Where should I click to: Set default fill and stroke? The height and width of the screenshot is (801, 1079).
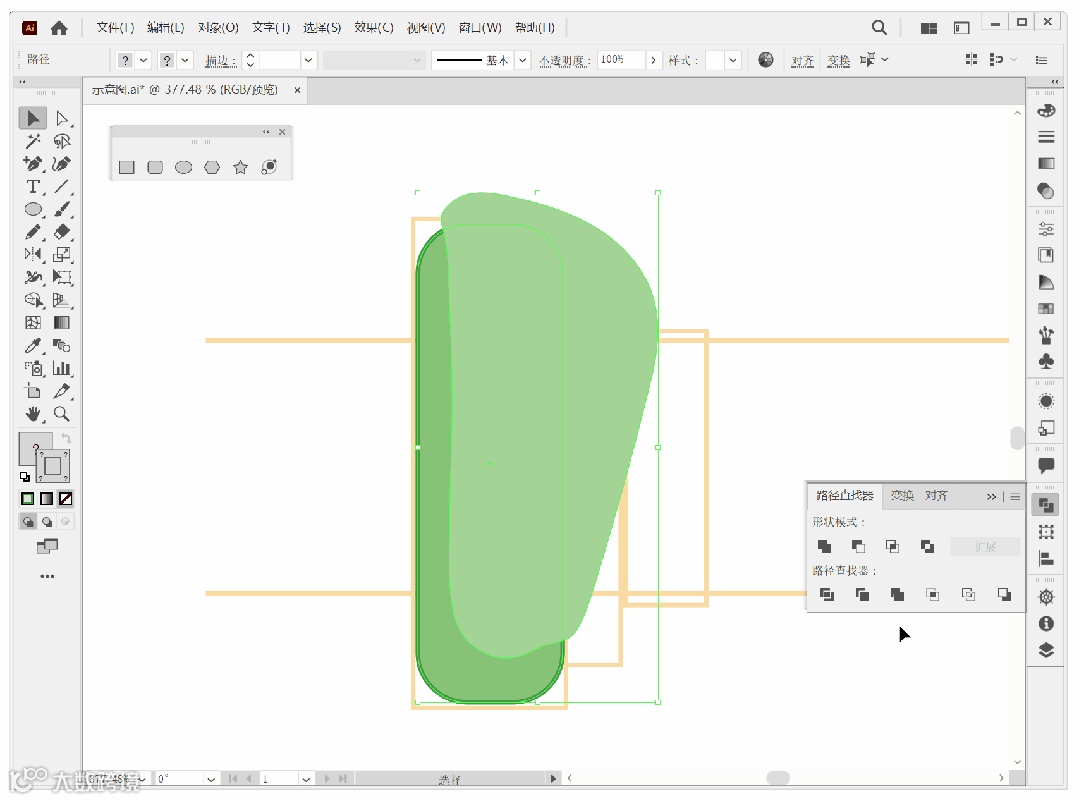(25, 477)
